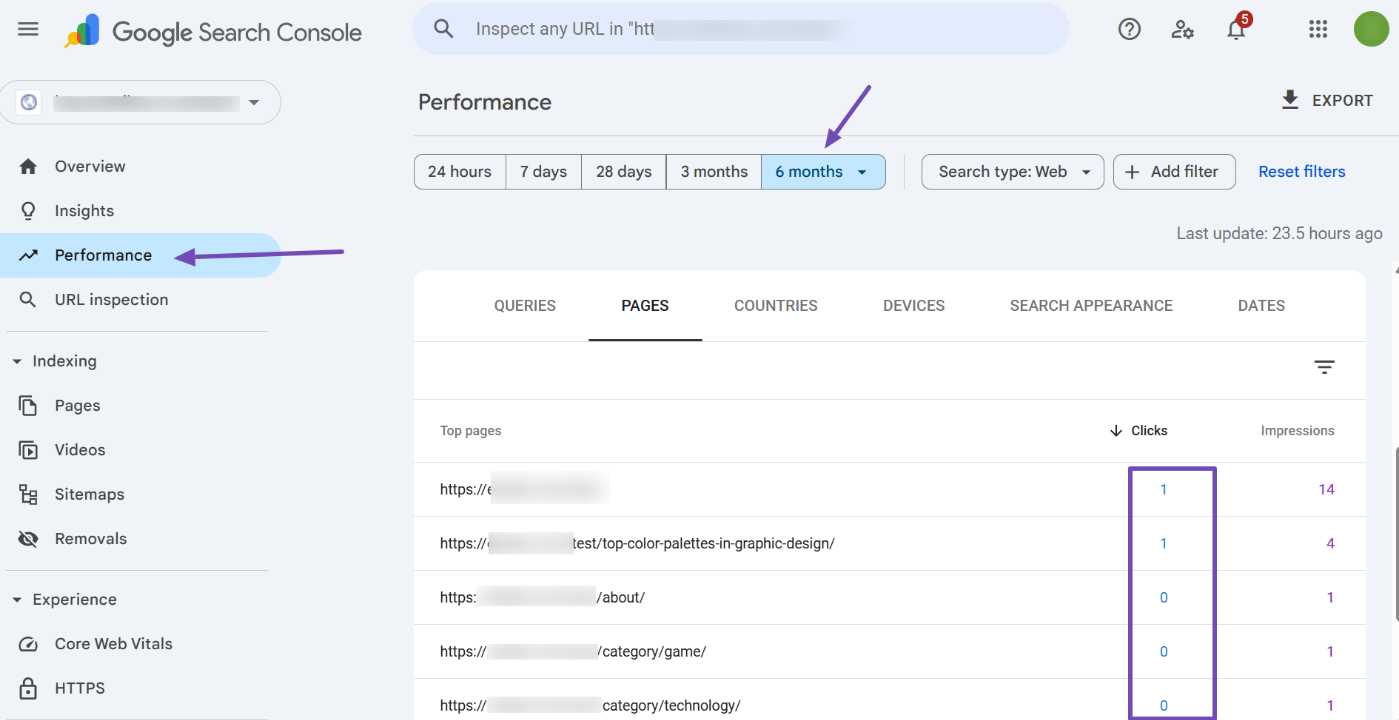Open Core Web Vitals report
This screenshot has width=1399, height=720.
coord(113,644)
